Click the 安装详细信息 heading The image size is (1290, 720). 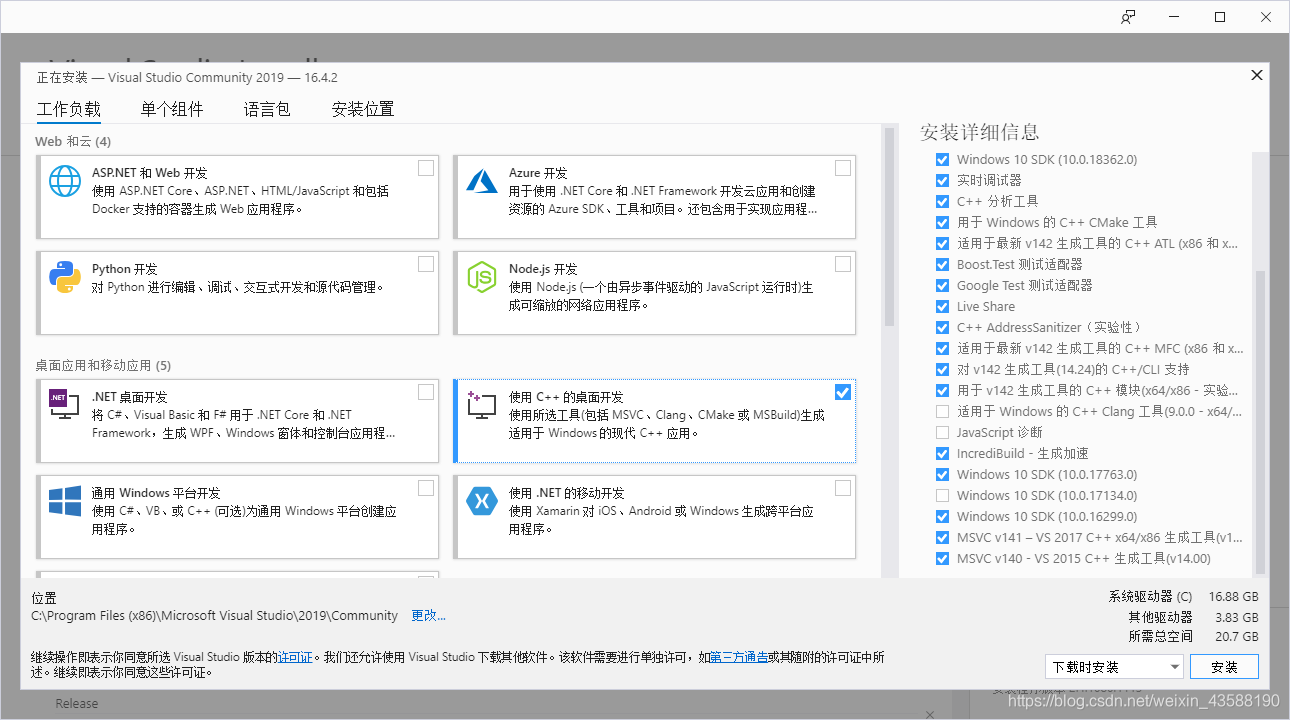(980, 132)
